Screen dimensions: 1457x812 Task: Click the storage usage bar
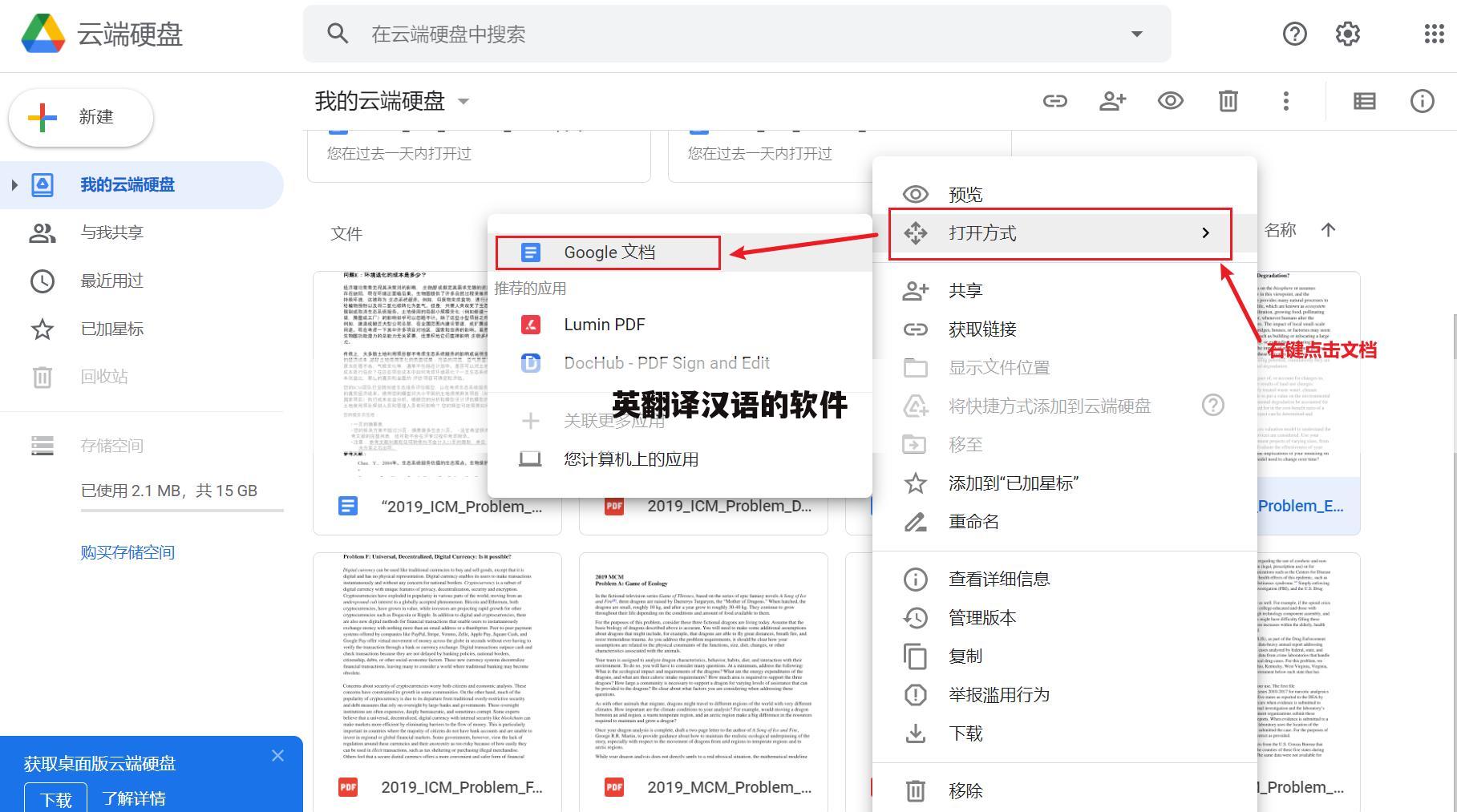[x=182, y=510]
